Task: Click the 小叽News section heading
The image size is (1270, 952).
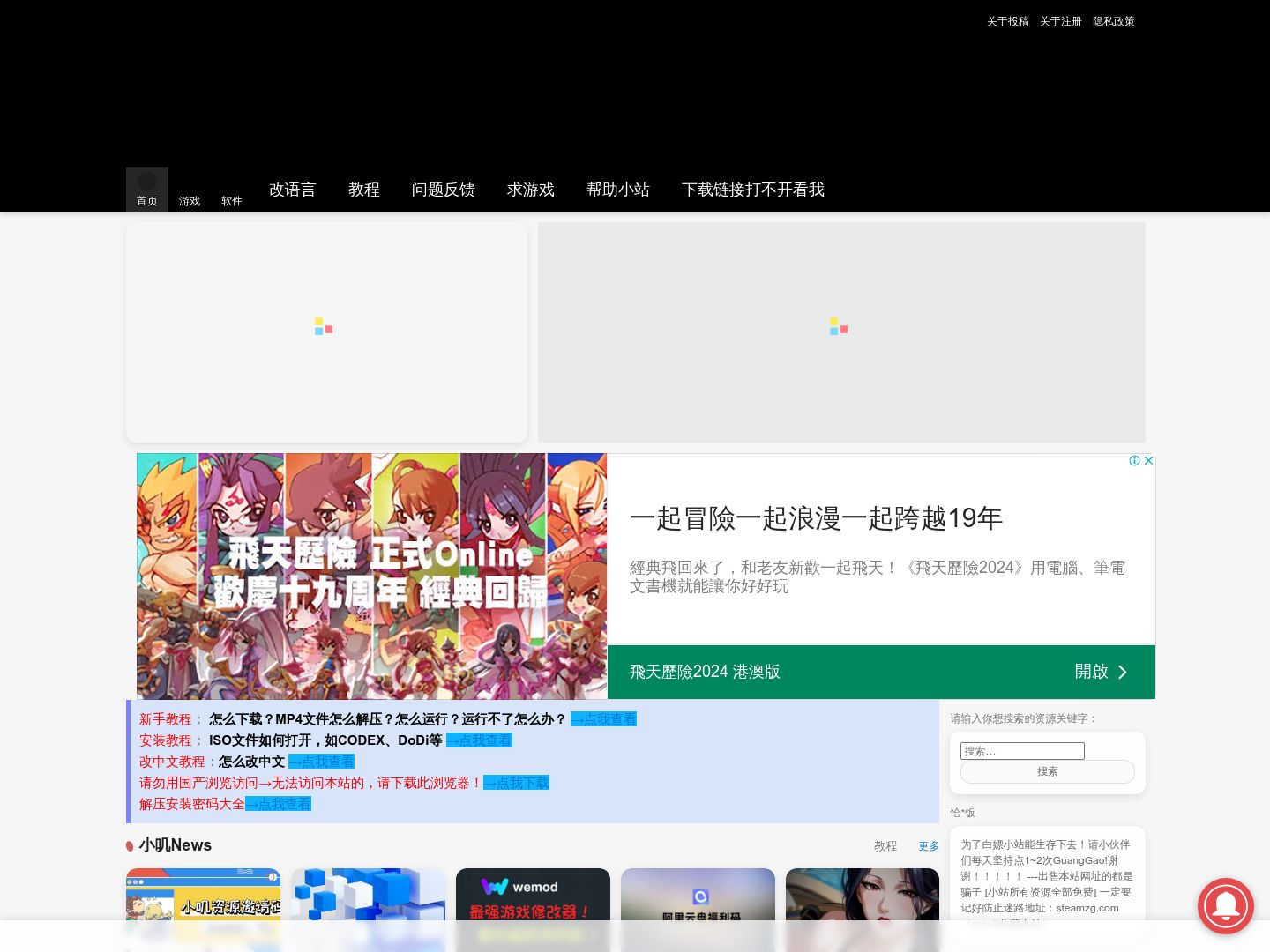Action: (x=175, y=845)
